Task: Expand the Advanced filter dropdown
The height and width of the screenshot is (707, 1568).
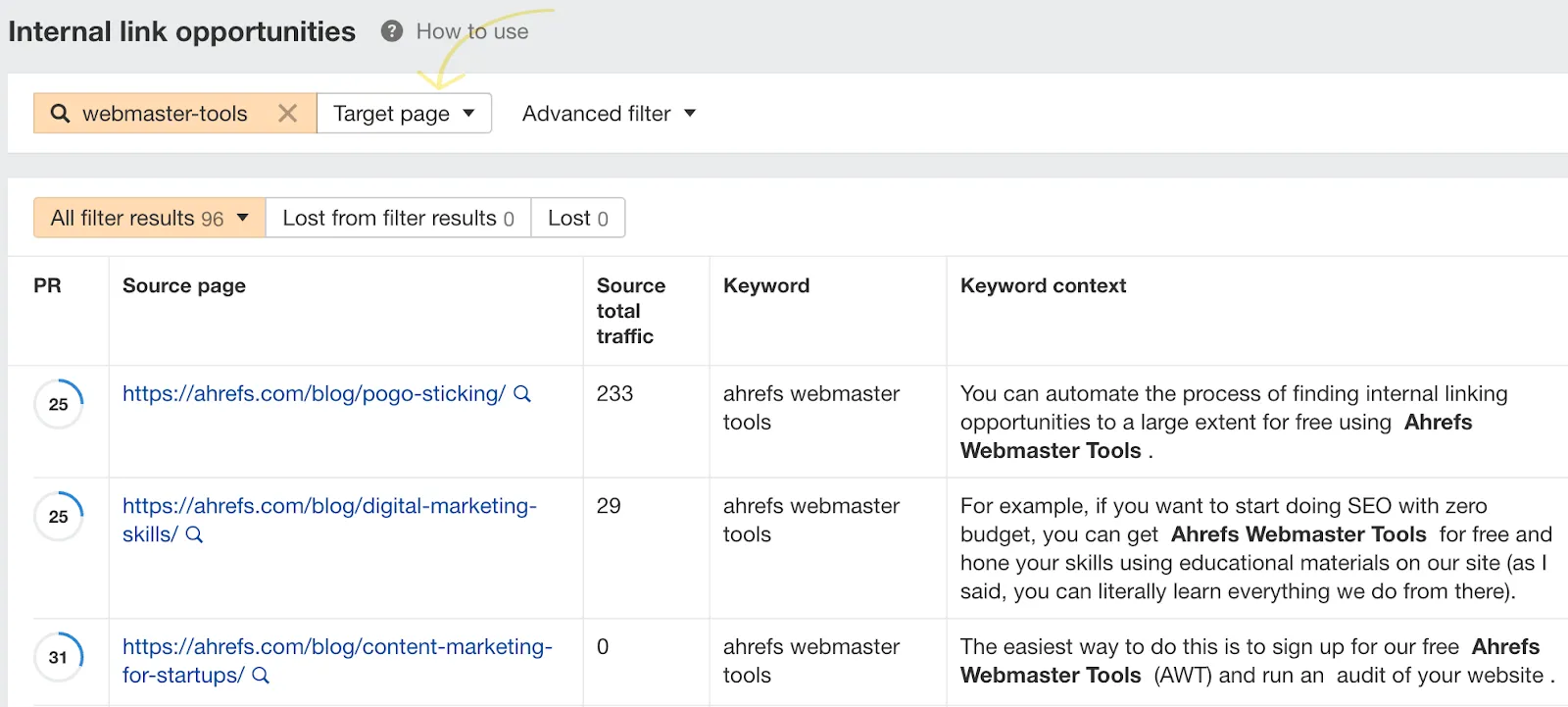Action: tap(609, 114)
